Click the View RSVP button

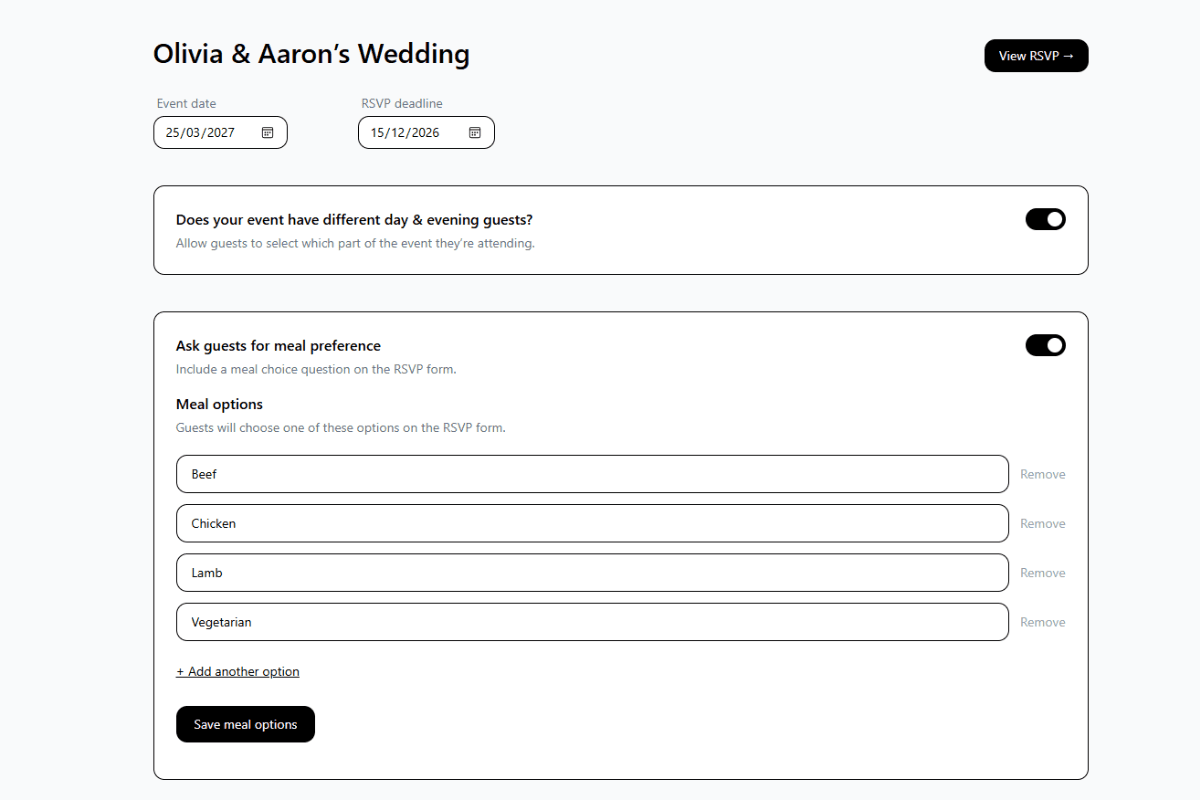click(x=1036, y=56)
